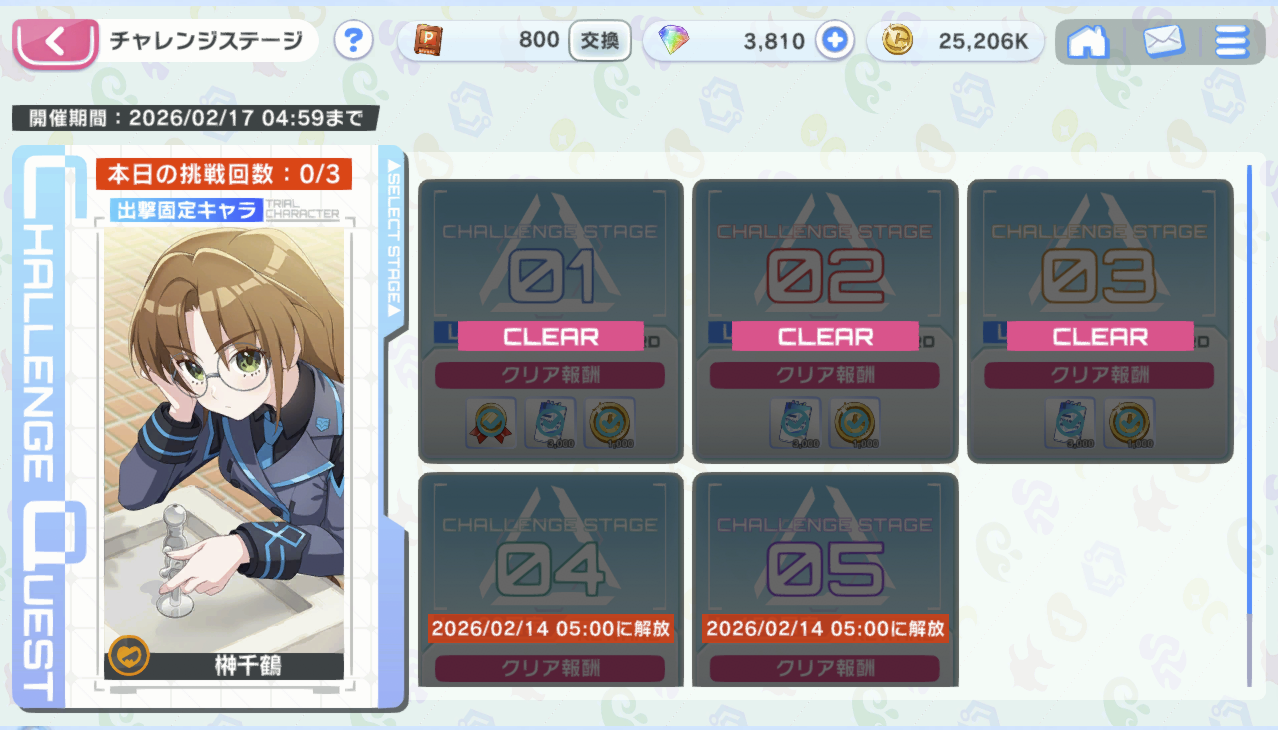Select Challenge Stage 01 card
The image size is (1278, 730).
click(551, 321)
